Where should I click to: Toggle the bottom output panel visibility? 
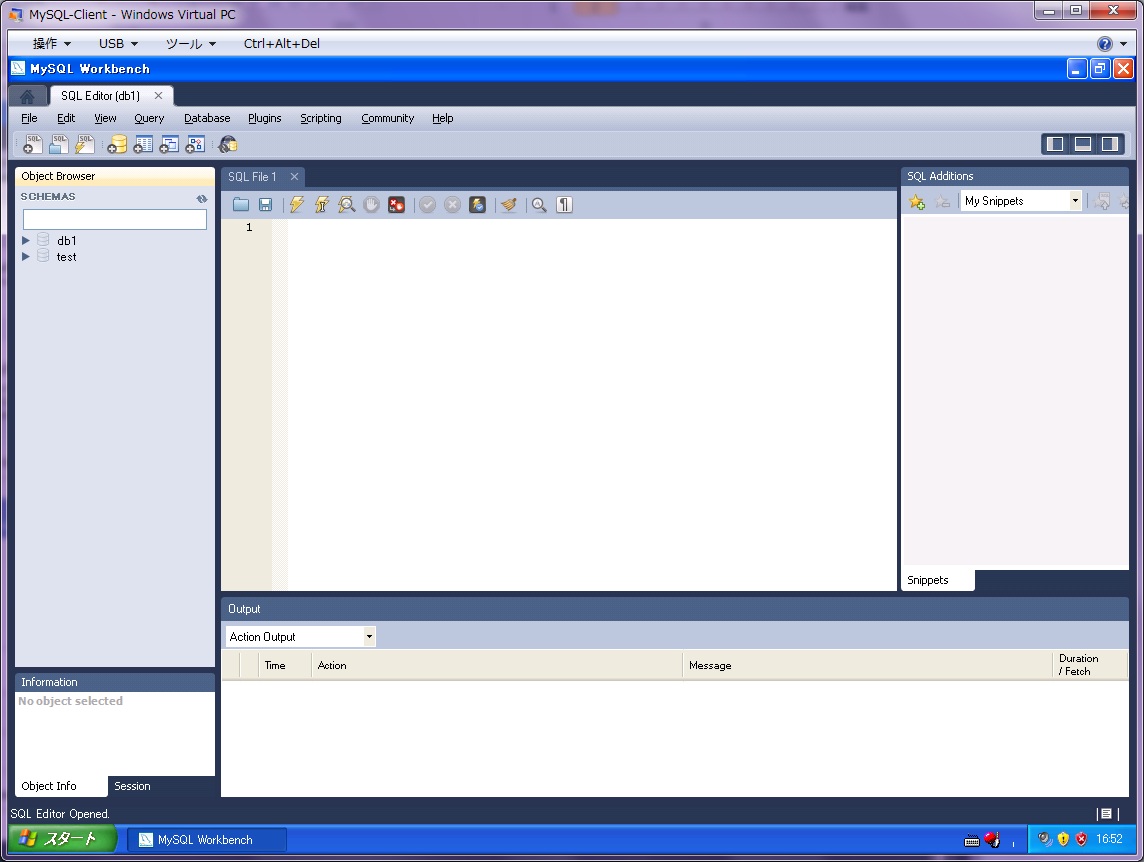point(1083,144)
